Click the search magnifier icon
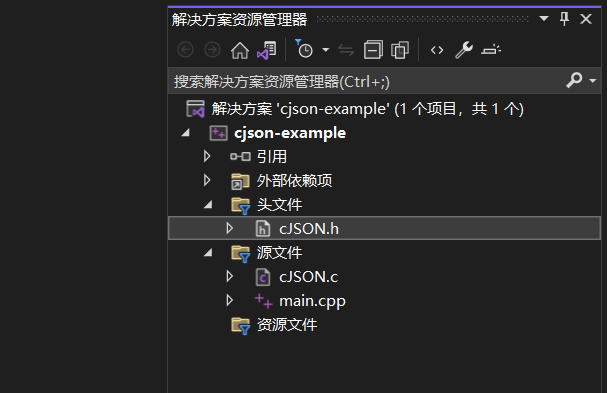This screenshot has width=607, height=393. [574, 80]
